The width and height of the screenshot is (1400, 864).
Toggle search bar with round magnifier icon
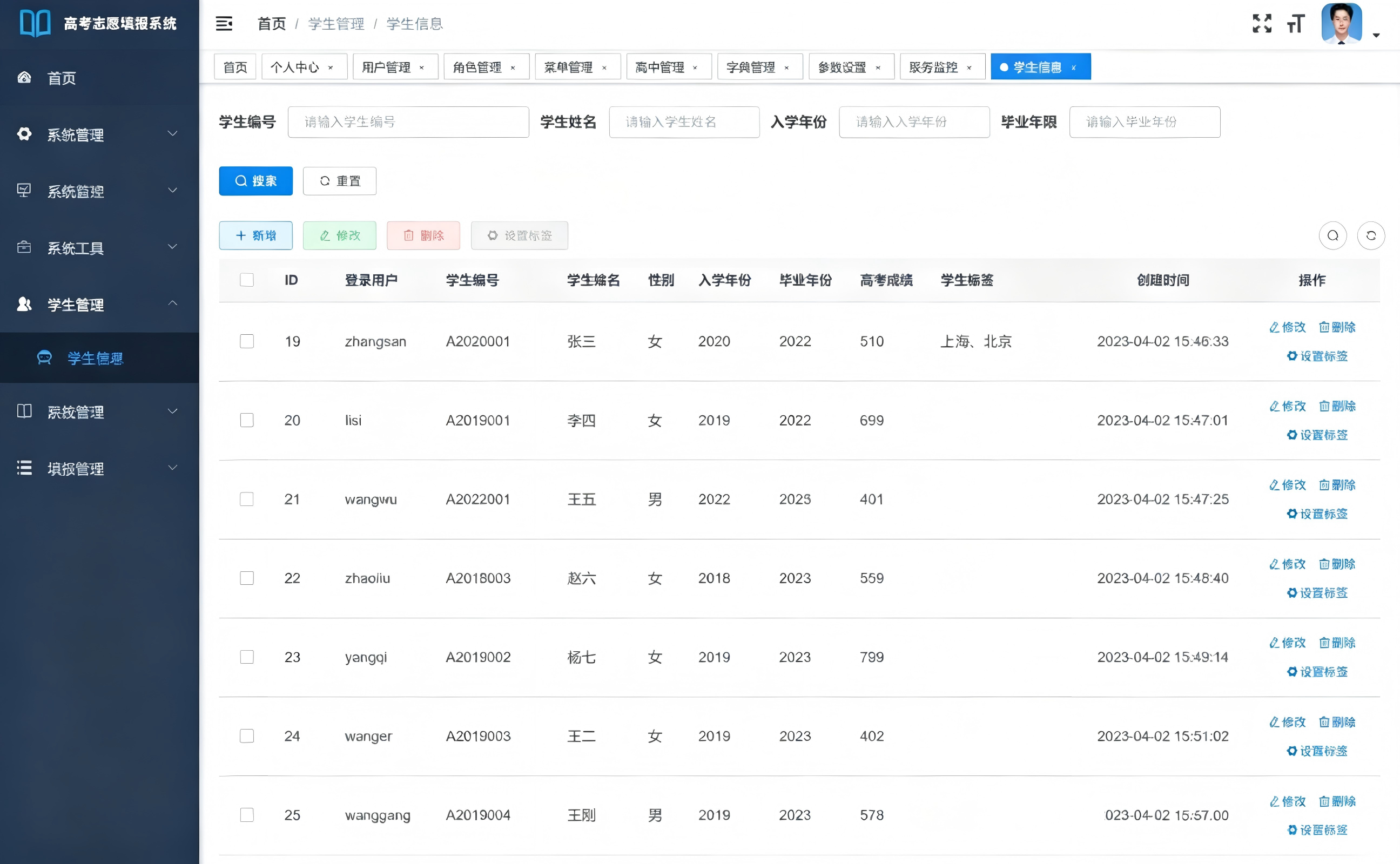(1332, 235)
